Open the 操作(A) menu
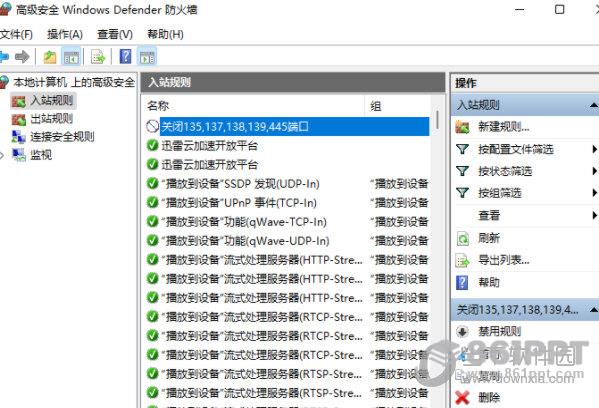This screenshot has width=599, height=408. pyautogui.click(x=65, y=34)
